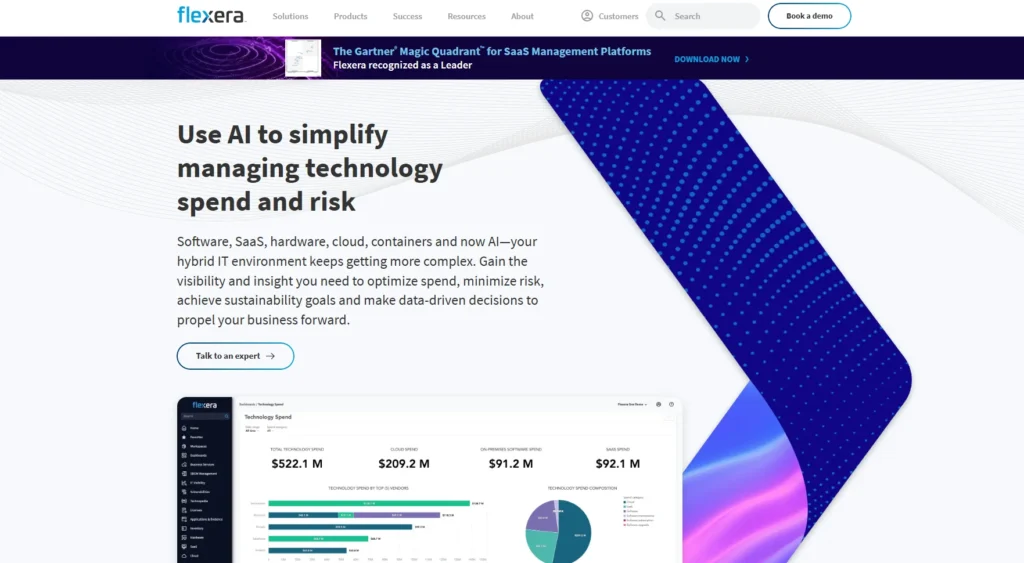Click the Download Now link in the banner
The width and height of the screenshot is (1024, 563).
pos(711,59)
